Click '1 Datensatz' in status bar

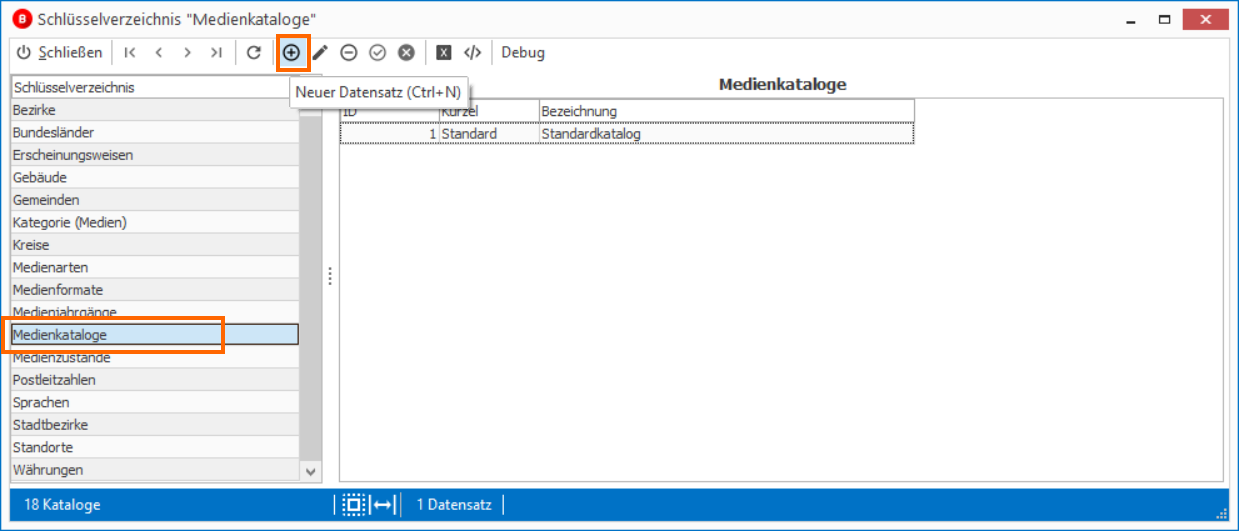click(x=454, y=505)
